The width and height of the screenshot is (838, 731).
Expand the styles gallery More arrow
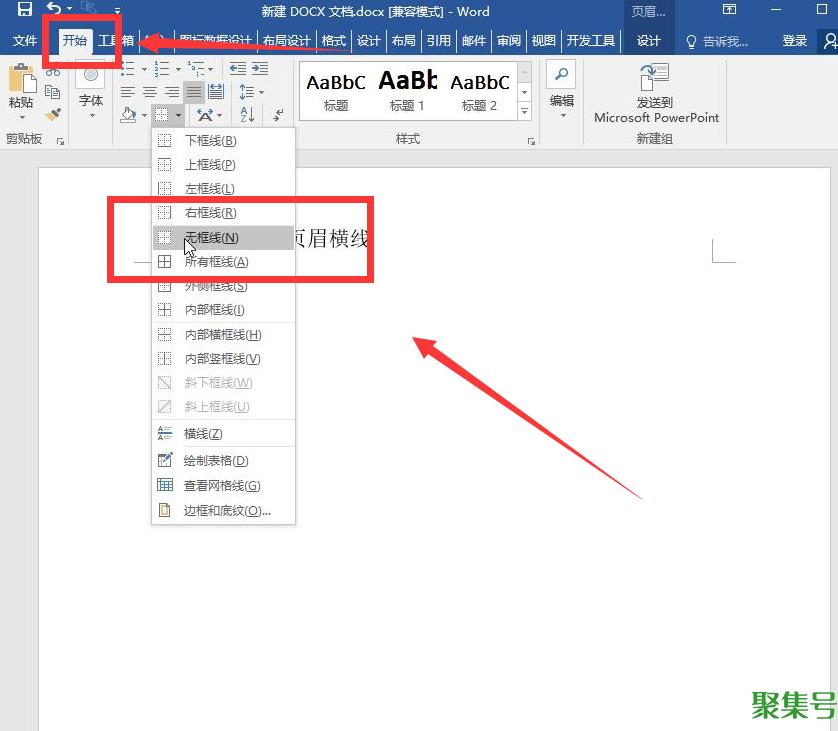525,109
